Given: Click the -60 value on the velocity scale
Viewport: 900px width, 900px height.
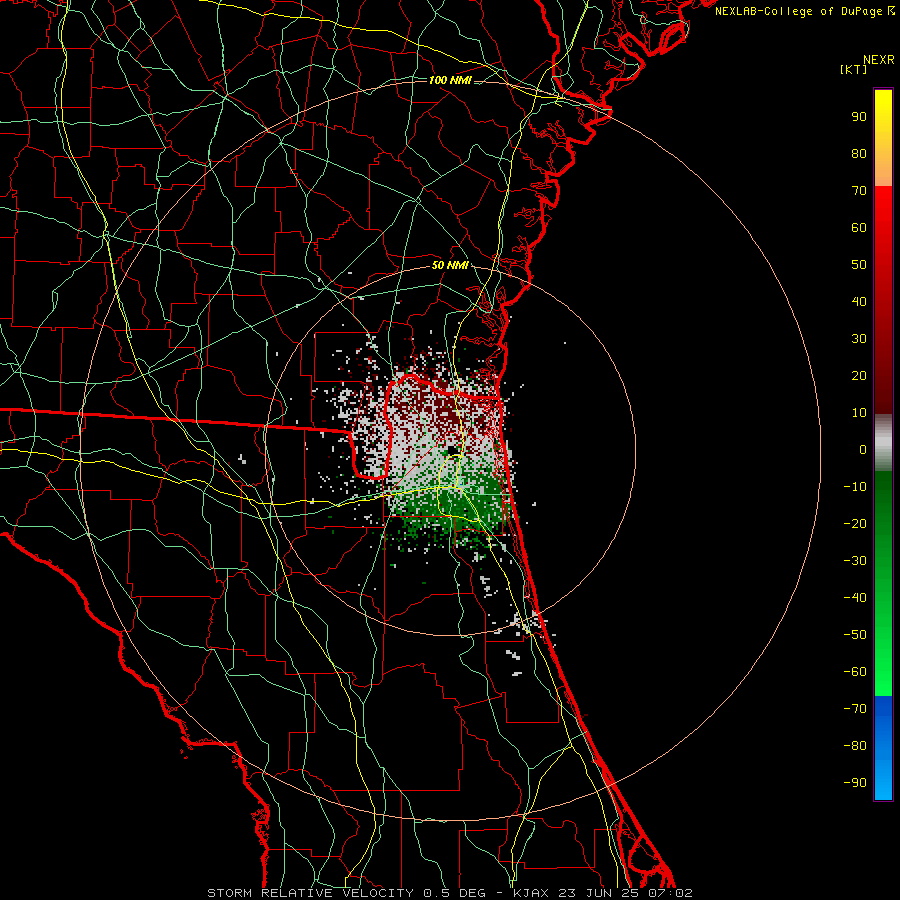Looking at the screenshot, I should coord(855,672).
